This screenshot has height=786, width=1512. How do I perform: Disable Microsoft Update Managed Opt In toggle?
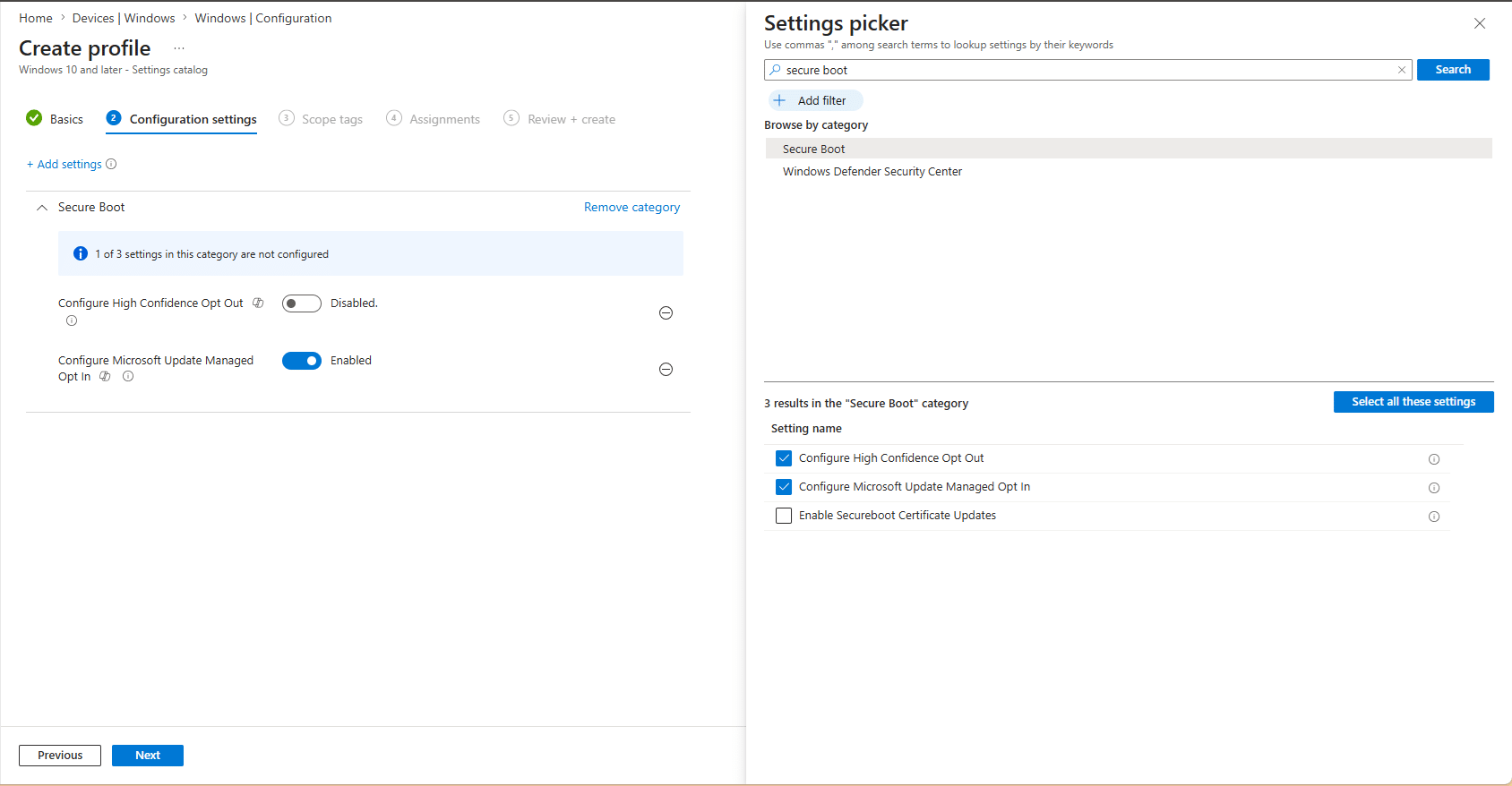coord(301,361)
